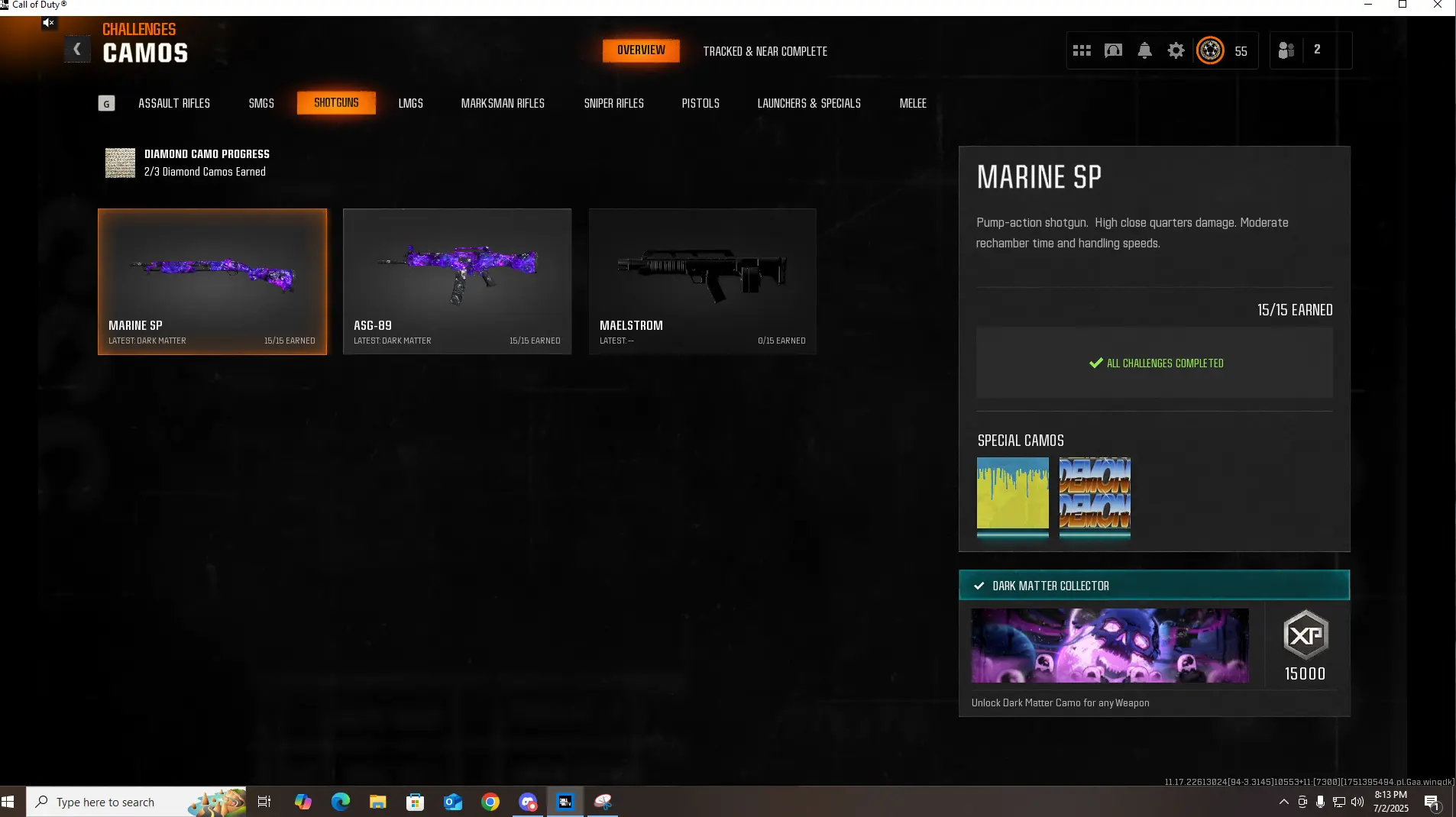Click the icon between grid and bell
Image resolution: width=1456 pixels, height=817 pixels.
click(x=1113, y=50)
